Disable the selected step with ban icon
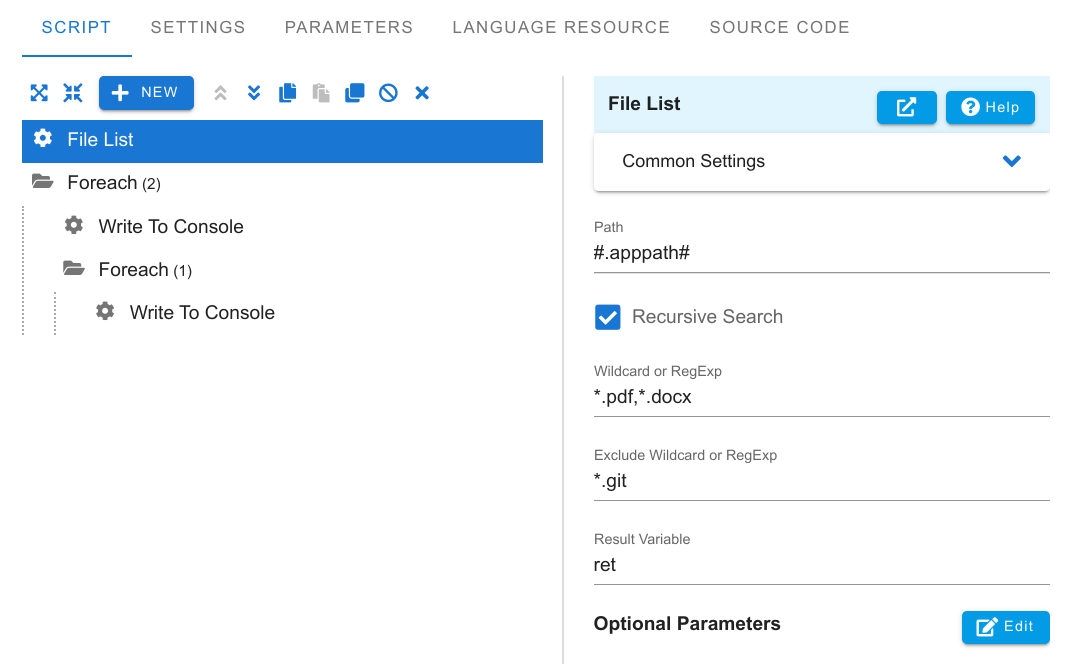Image resolution: width=1073 pixels, height=664 pixels. 388,92
